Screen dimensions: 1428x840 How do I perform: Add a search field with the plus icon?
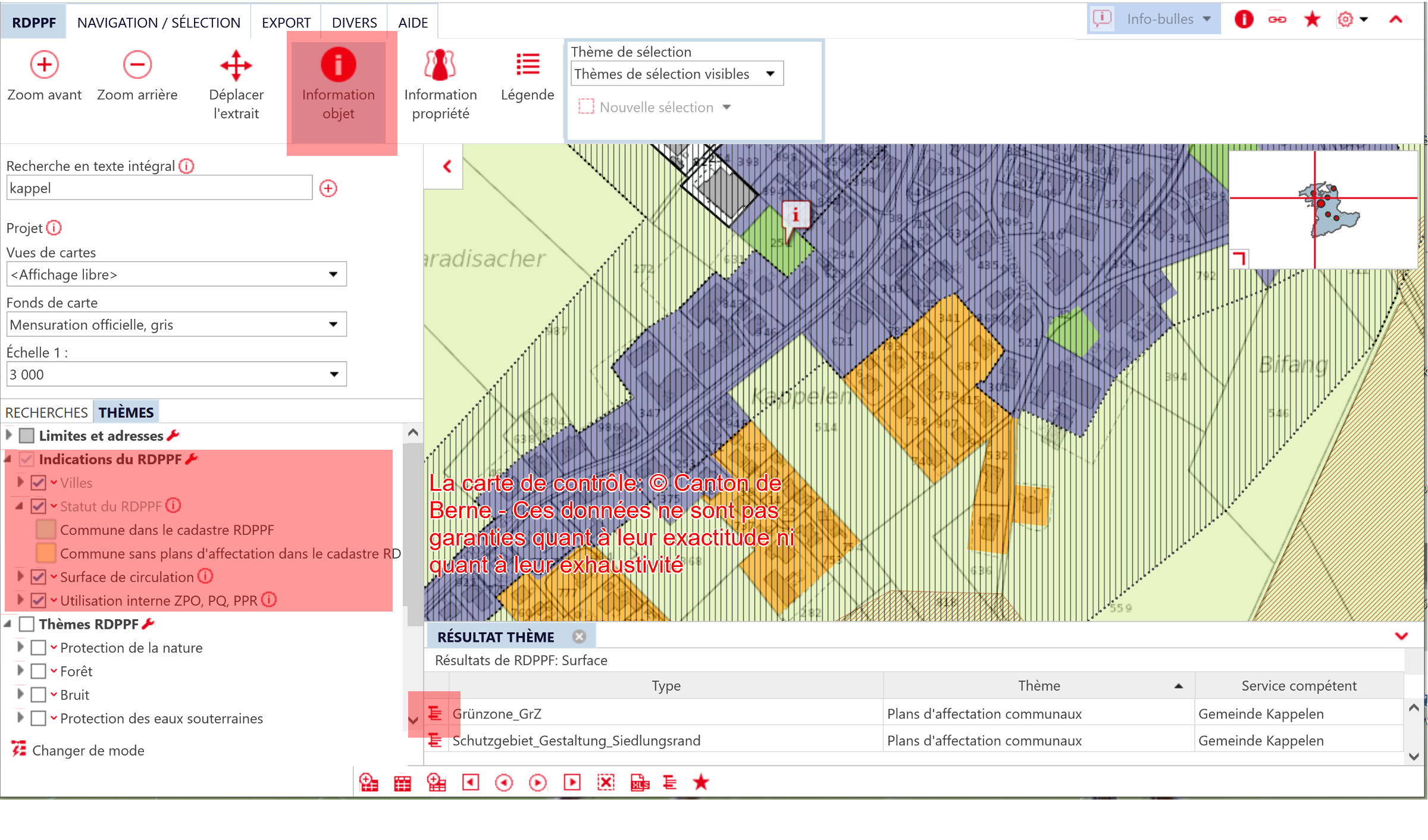[x=328, y=189]
